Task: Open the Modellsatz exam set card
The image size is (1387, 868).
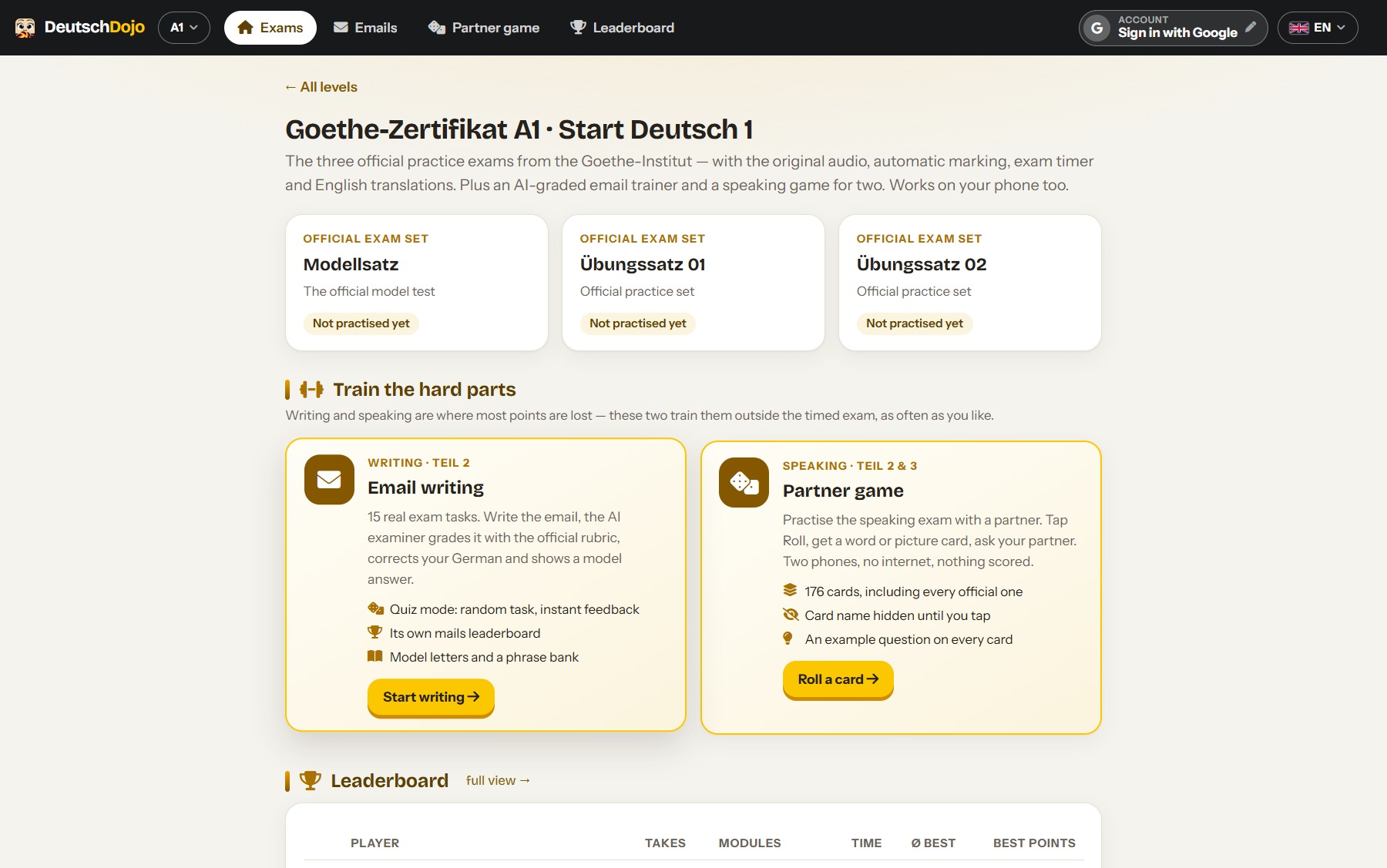Action: click(417, 283)
